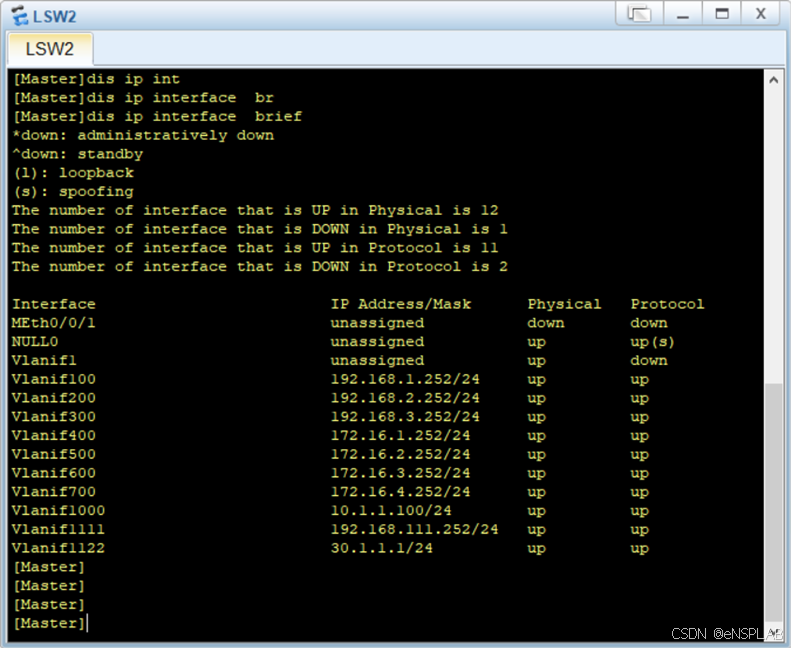Click the Vlanif700 interface name

pos(53,492)
